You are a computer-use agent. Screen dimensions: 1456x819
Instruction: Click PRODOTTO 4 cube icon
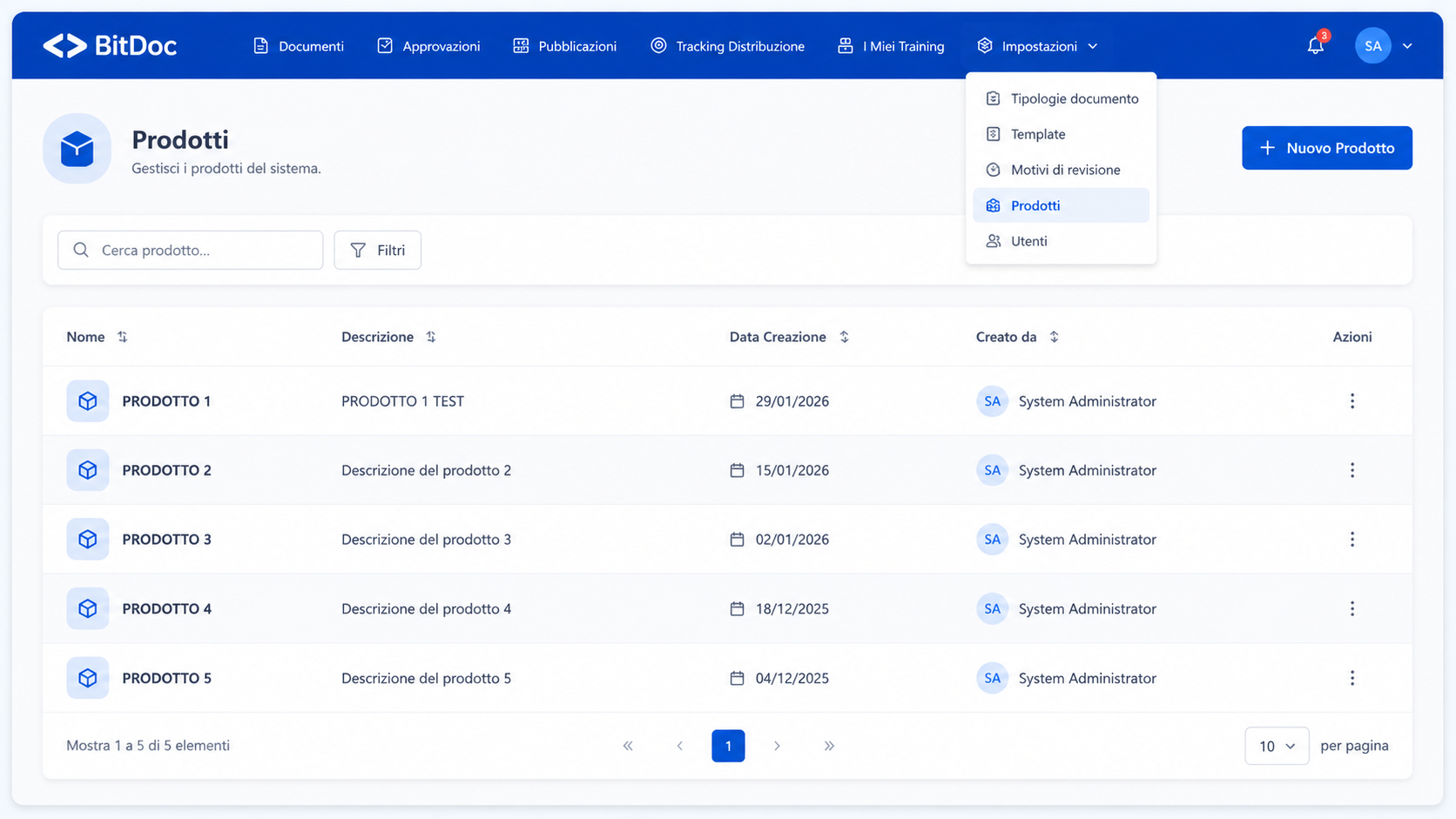(x=88, y=608)
